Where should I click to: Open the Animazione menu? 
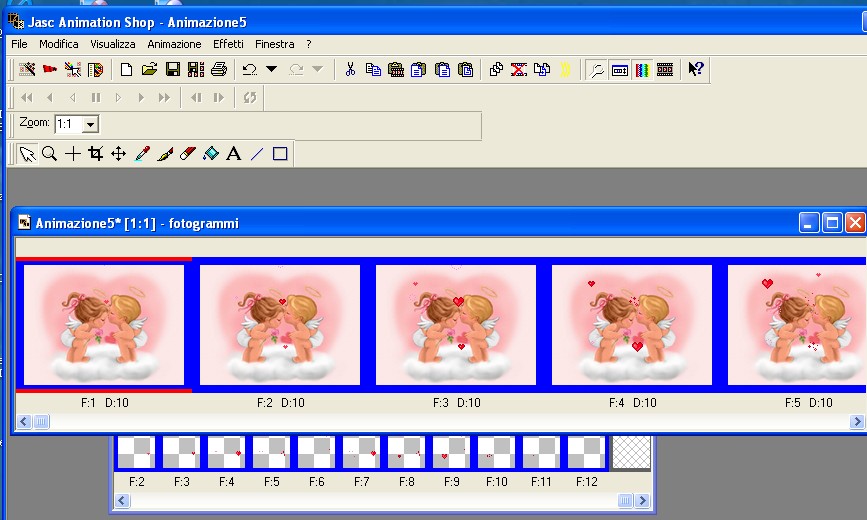coord(174,44)
